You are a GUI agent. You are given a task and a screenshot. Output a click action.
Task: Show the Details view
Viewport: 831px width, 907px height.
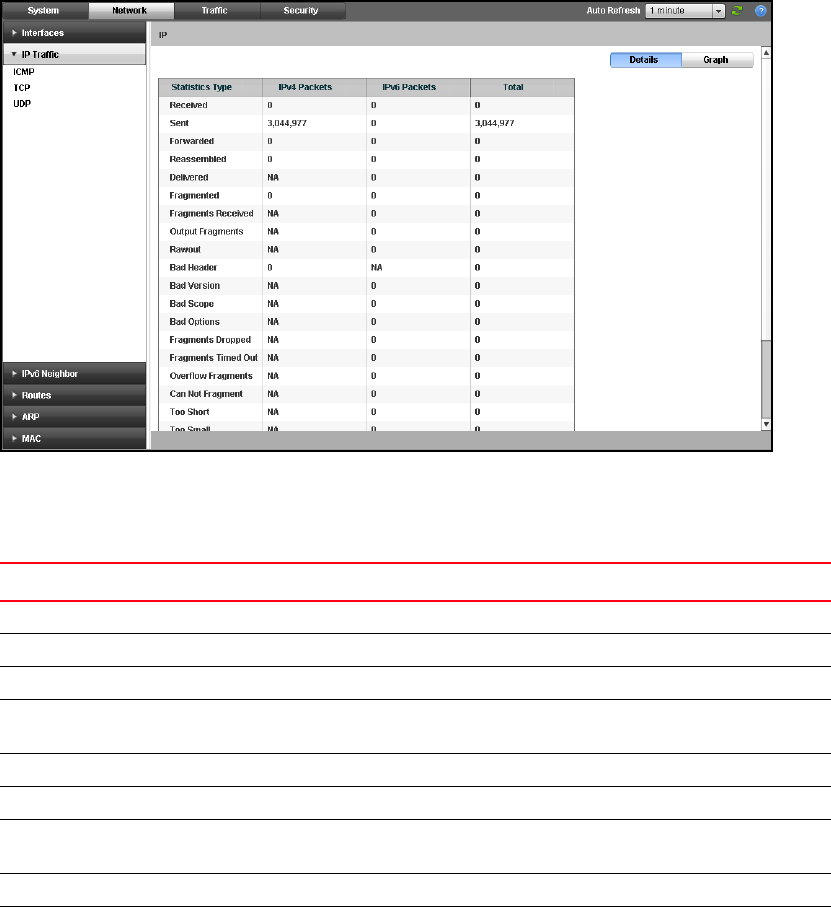645,60
